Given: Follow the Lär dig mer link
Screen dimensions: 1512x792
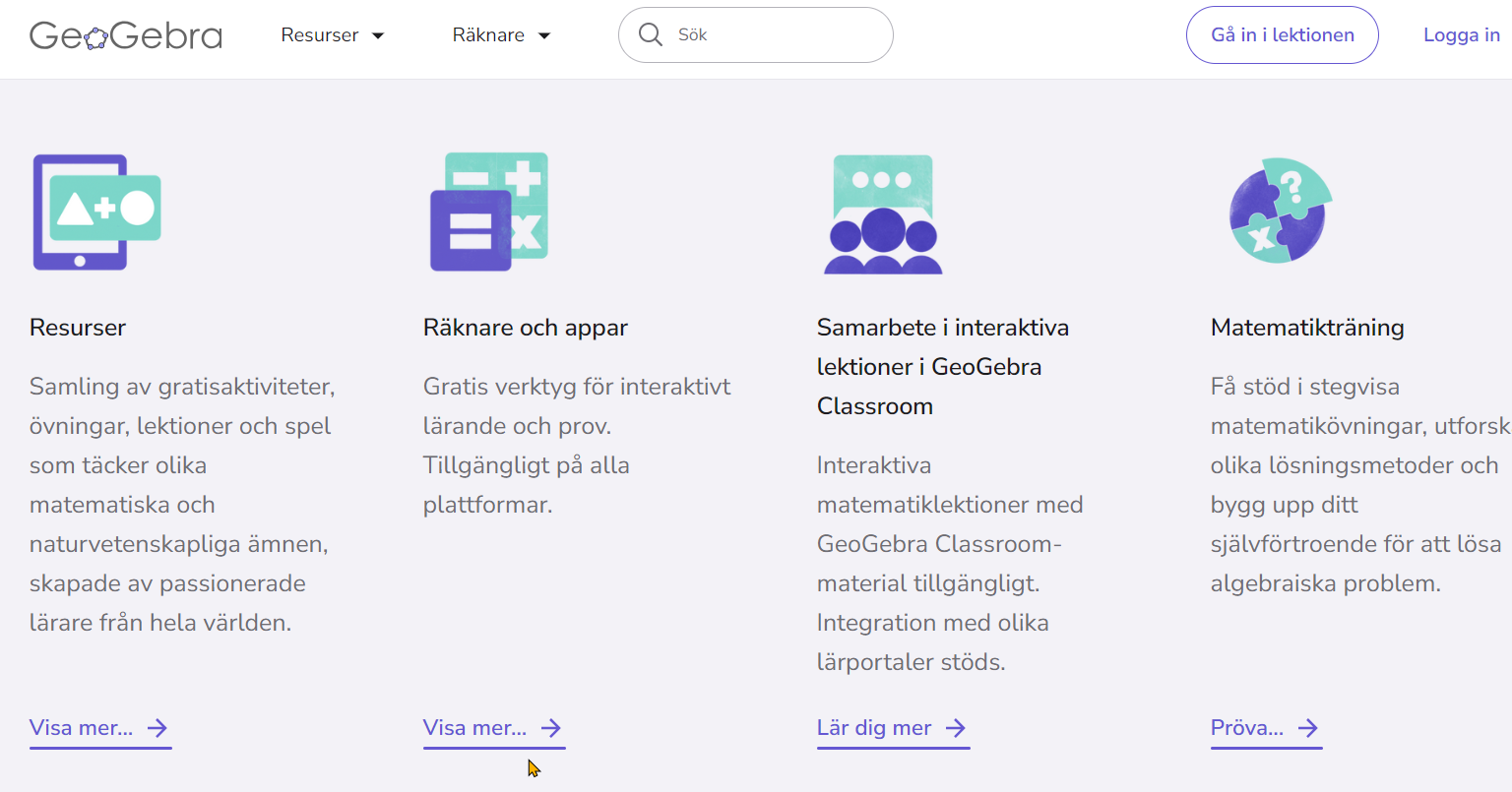Looking at the screenshot, I should click(874, 728).
